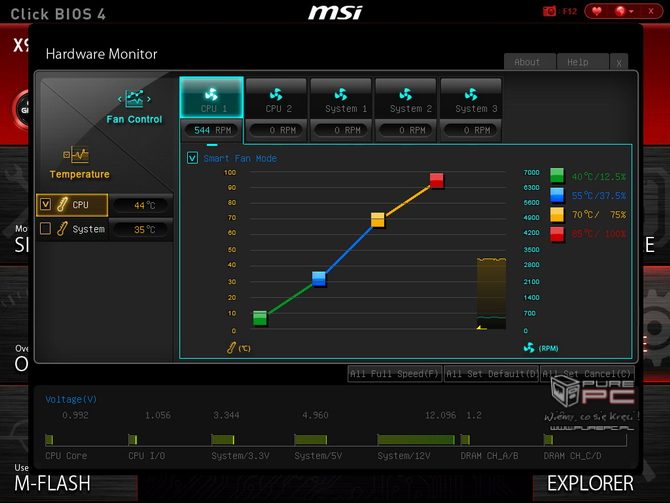Viewport: 670px width, 503px height.
Task: Select red point on the fan curve
Action: [x=437, y=180]
